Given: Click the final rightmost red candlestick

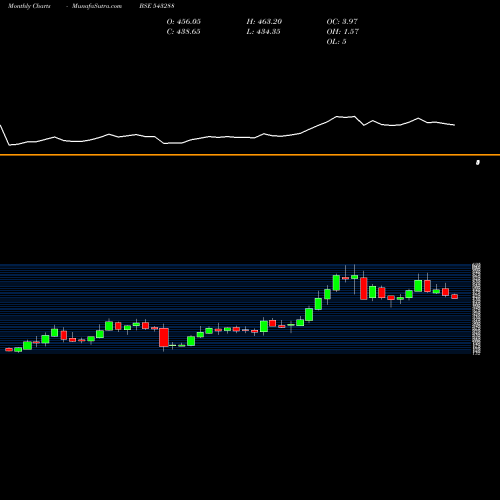Looking at the screenshot, I should (x=455, y=296).
